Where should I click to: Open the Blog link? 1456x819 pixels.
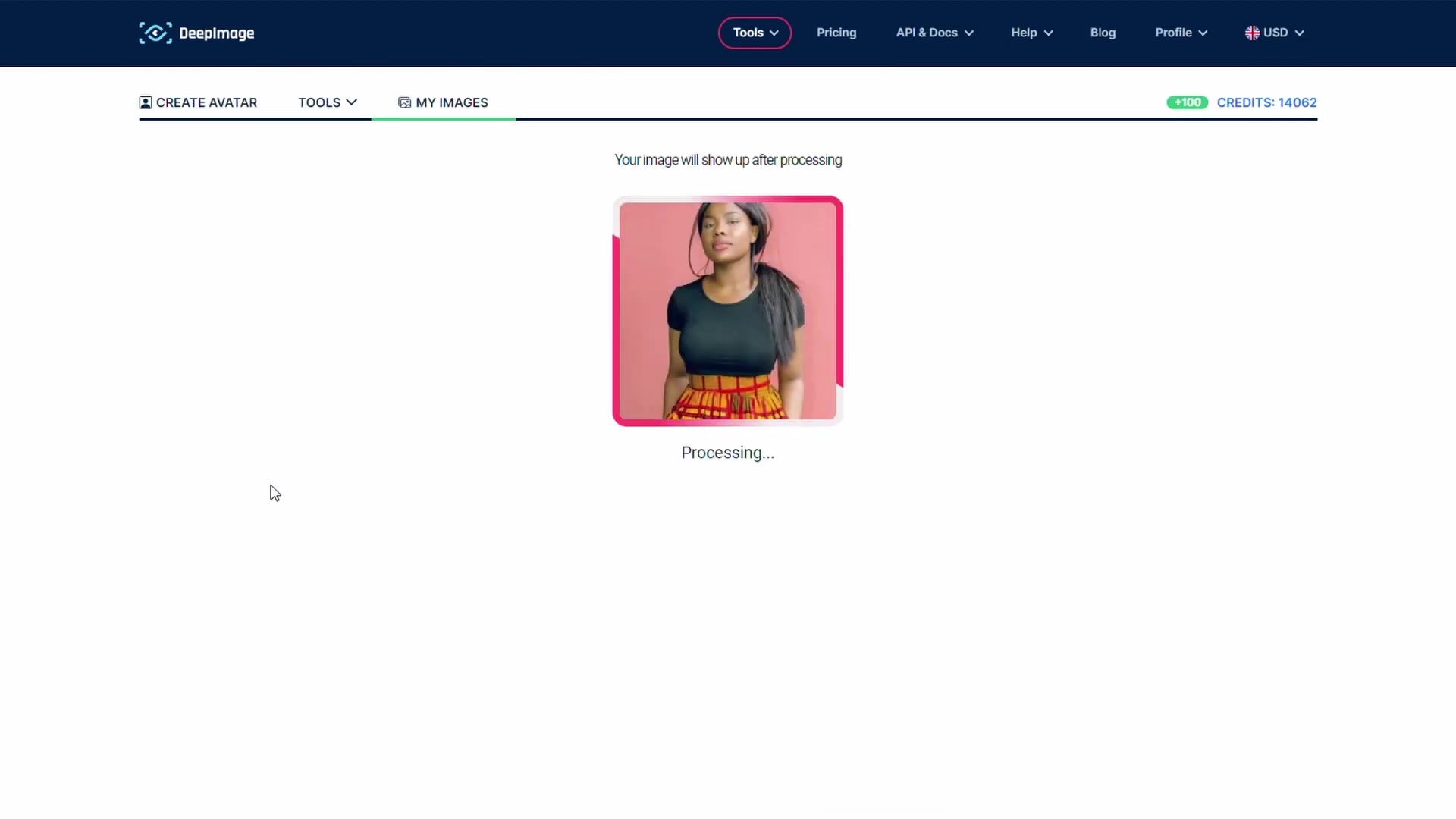point(1103,33)
